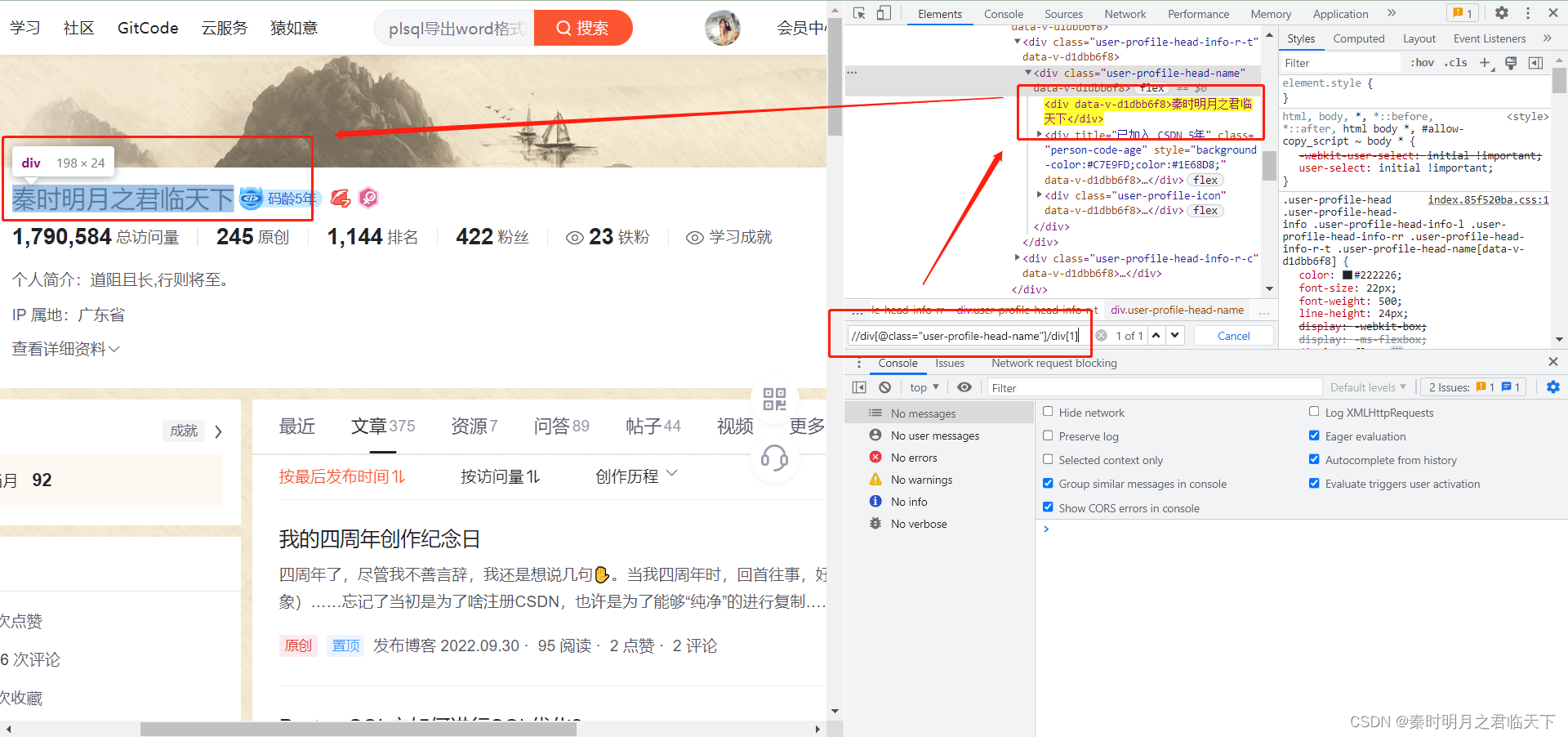The image size is (1568, 737).
Task: Enable Preserve log checkbox
Action: [x=1048, y=435]
